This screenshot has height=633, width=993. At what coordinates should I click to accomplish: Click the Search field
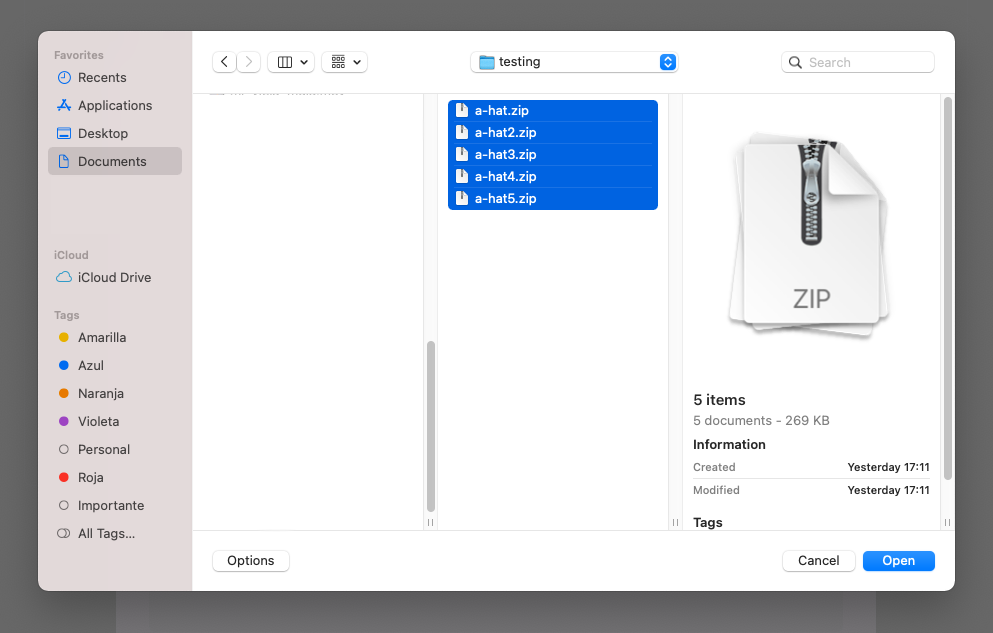[858, 62]
